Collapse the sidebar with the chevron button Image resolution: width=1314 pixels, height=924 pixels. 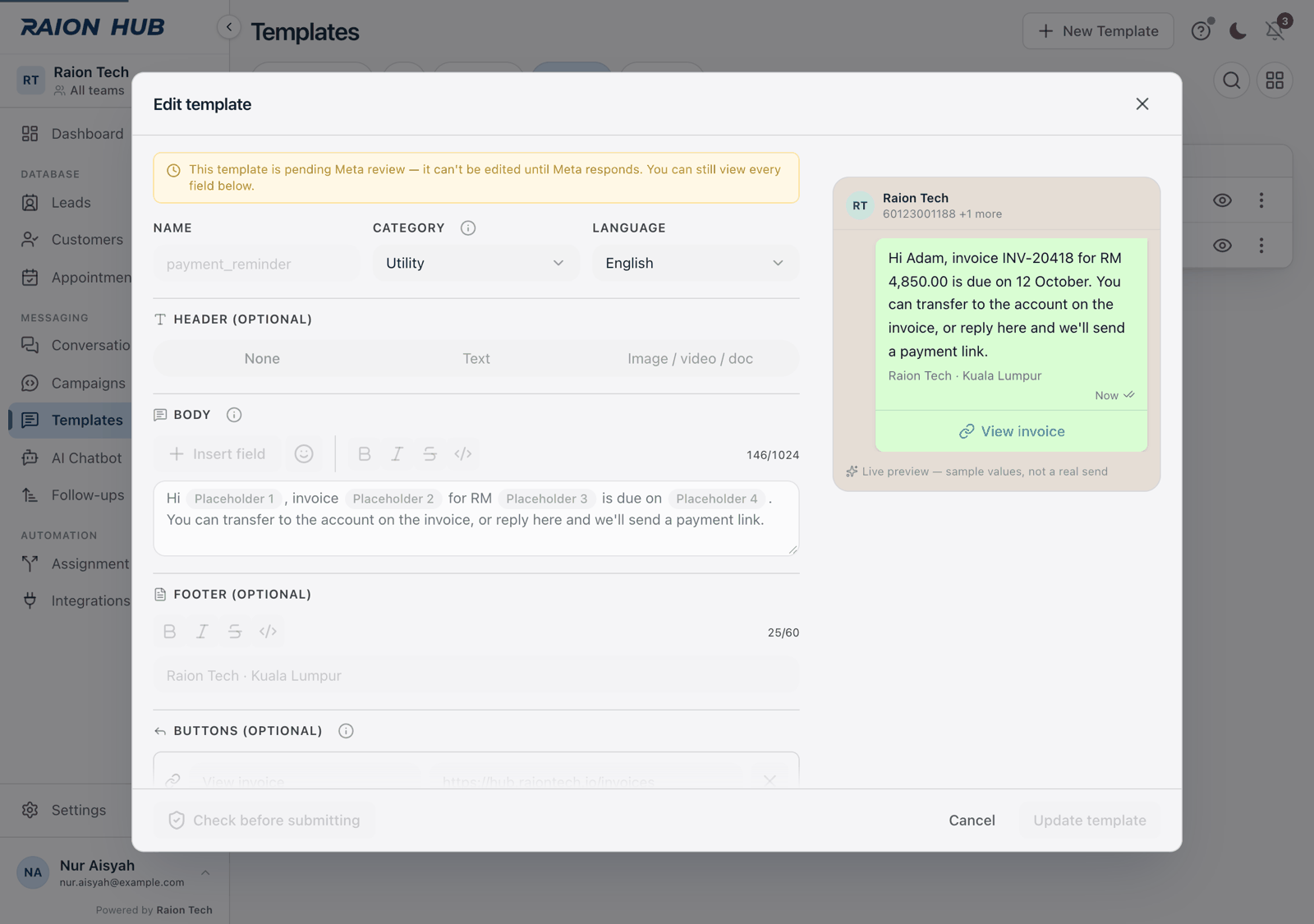[229, 27]
